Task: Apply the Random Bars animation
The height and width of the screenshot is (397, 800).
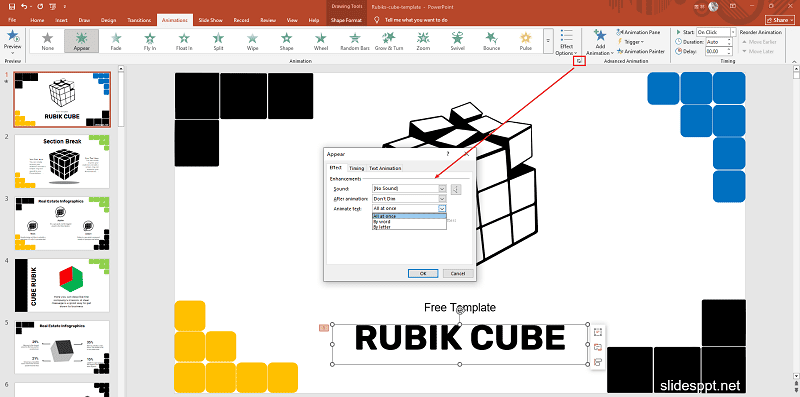Action: [x=355, y=41]
